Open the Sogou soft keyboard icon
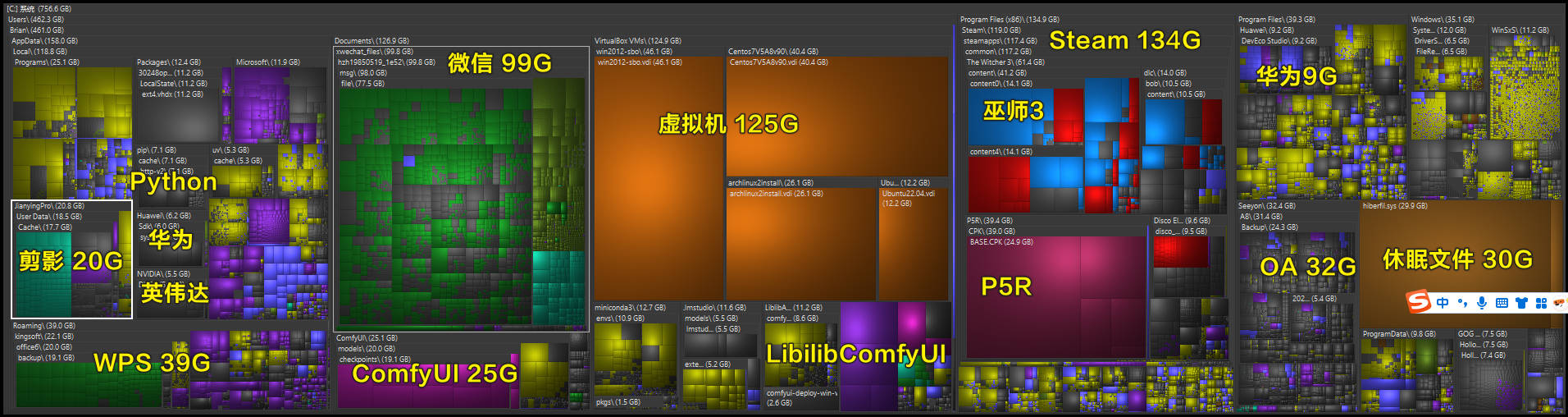The image size is (1568, 417). tap(1502, 303)
